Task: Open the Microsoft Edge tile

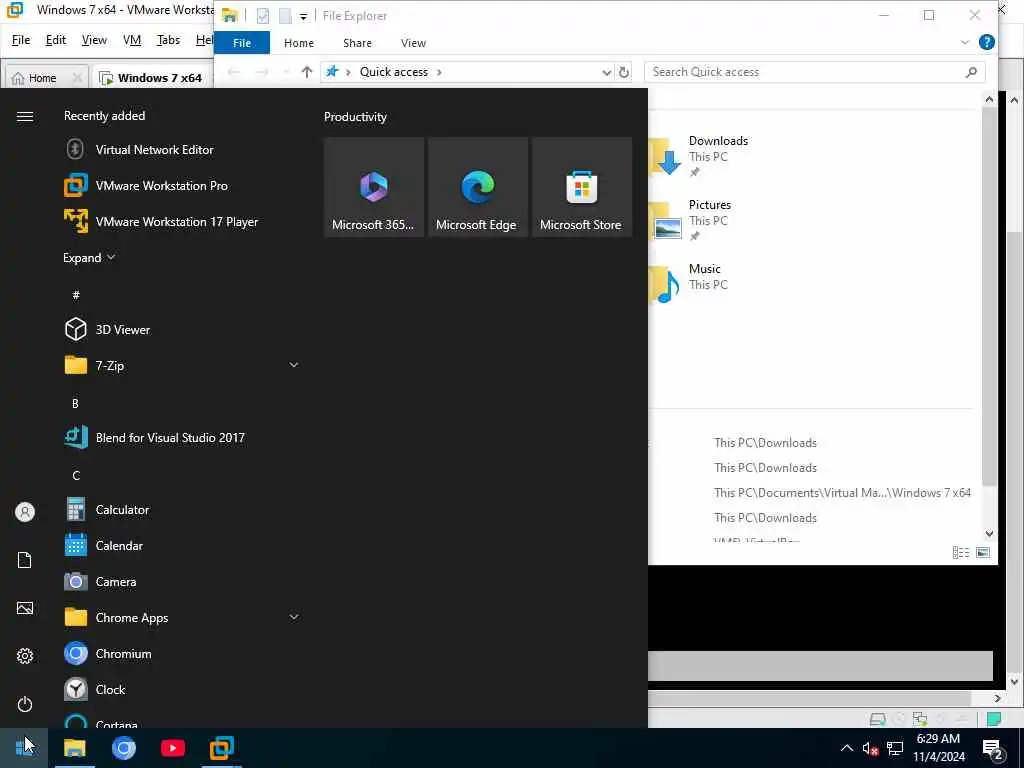Action: [477, 187]
